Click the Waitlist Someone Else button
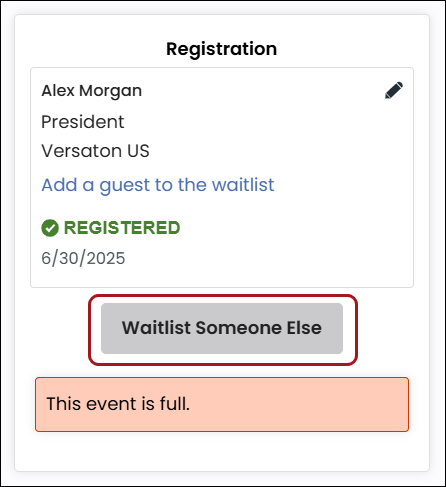446x487 pixels. click(x=222, y=328)
